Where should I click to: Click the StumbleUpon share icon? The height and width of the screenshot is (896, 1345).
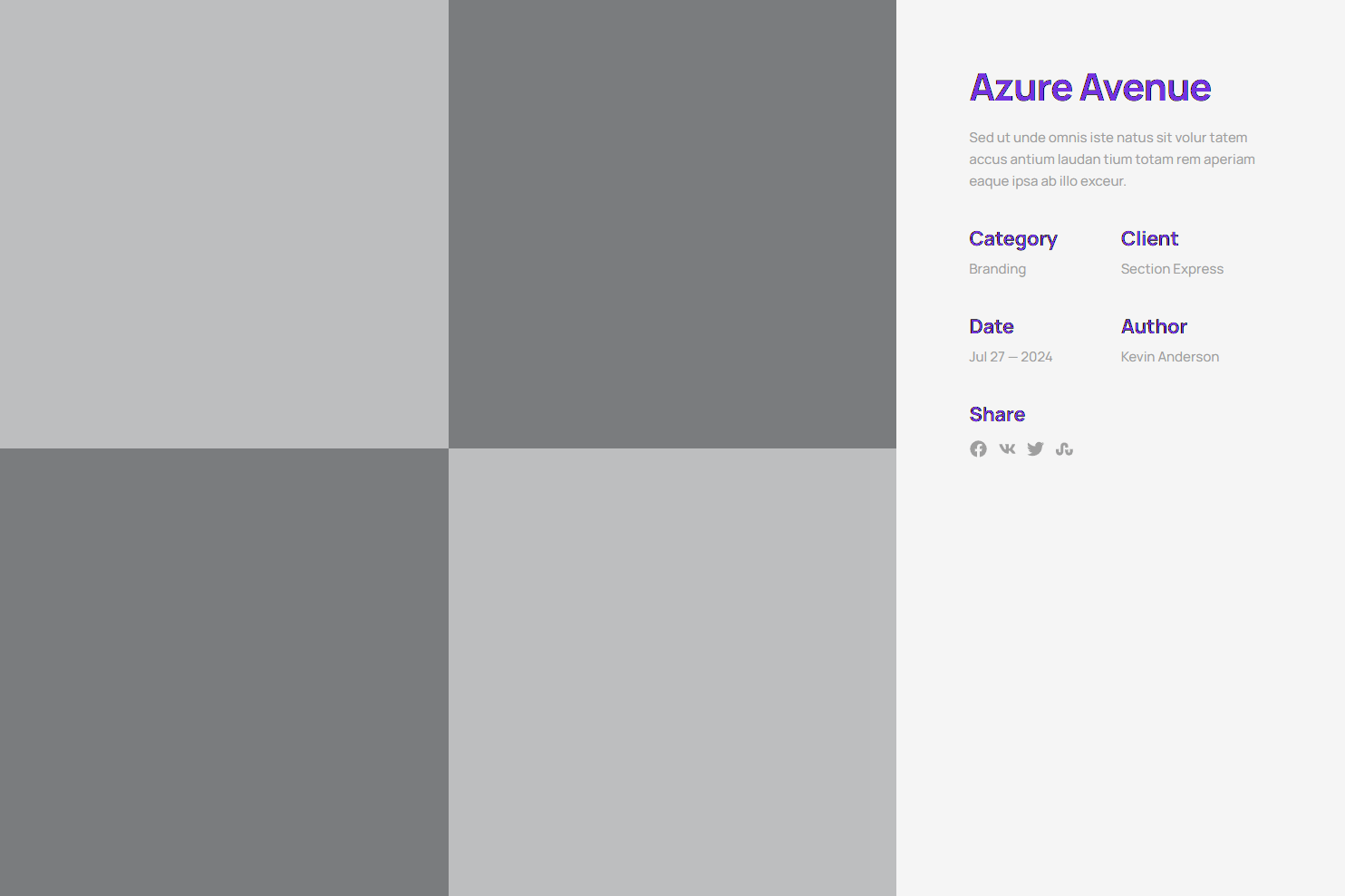pyautogui.click(x=1064, y=449)
